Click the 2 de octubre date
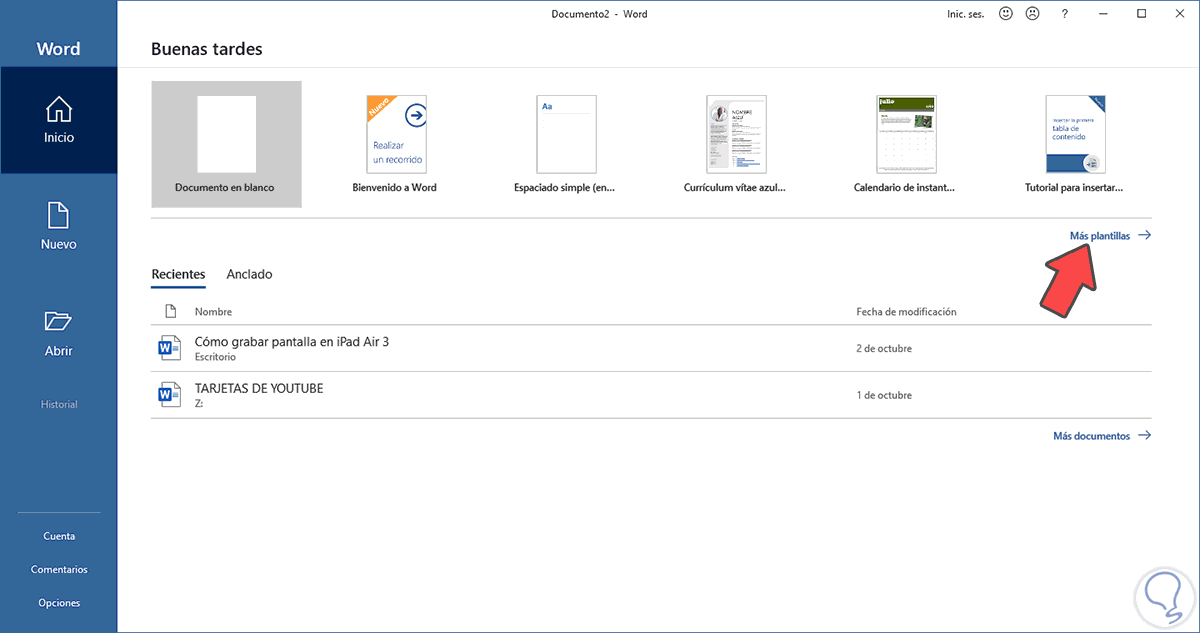The height and width of the screenshot is (633, 1200). [884, 349]
